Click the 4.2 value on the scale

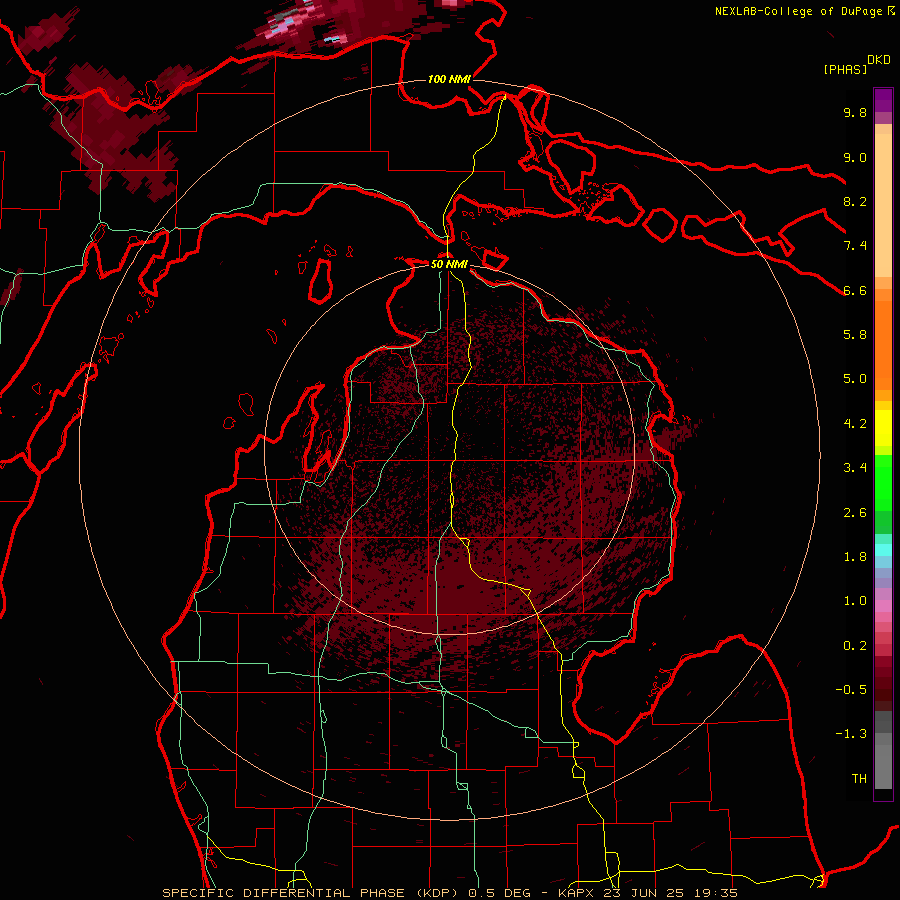(x=855, y=424)
